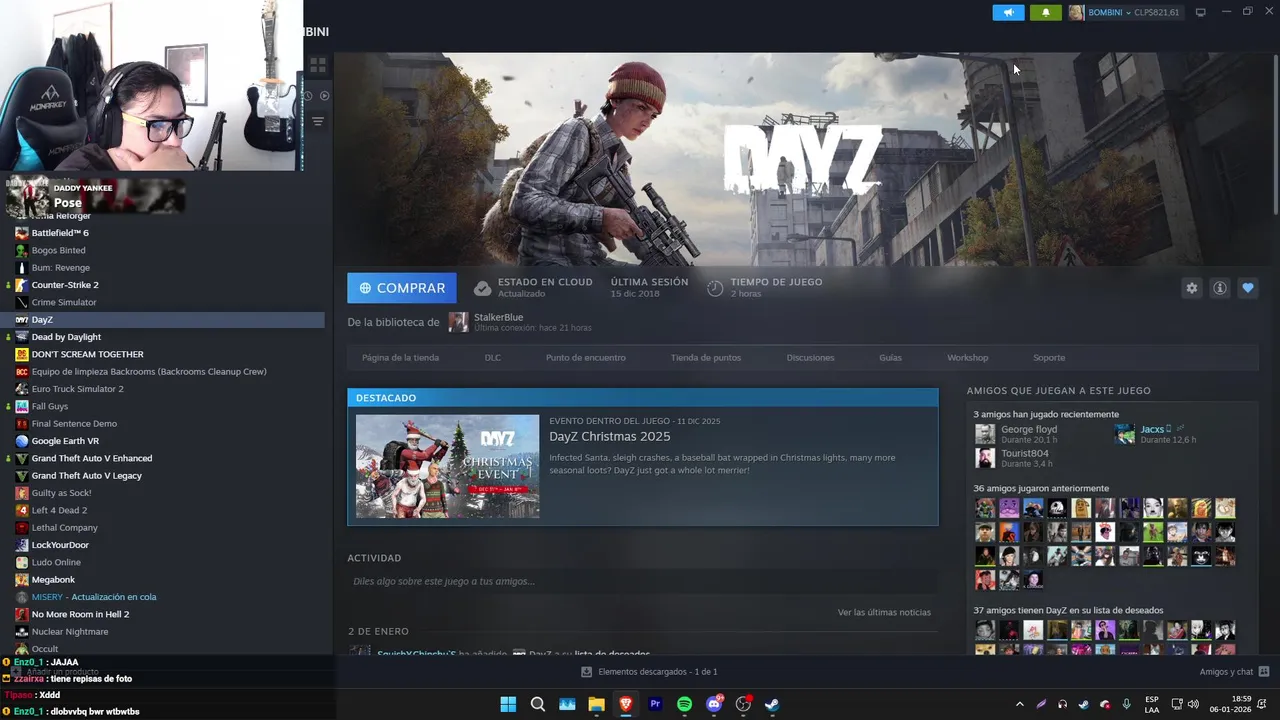Open File Explorer from taskbar
This screenshot has width=1280, height=720.
pos(596,704)
